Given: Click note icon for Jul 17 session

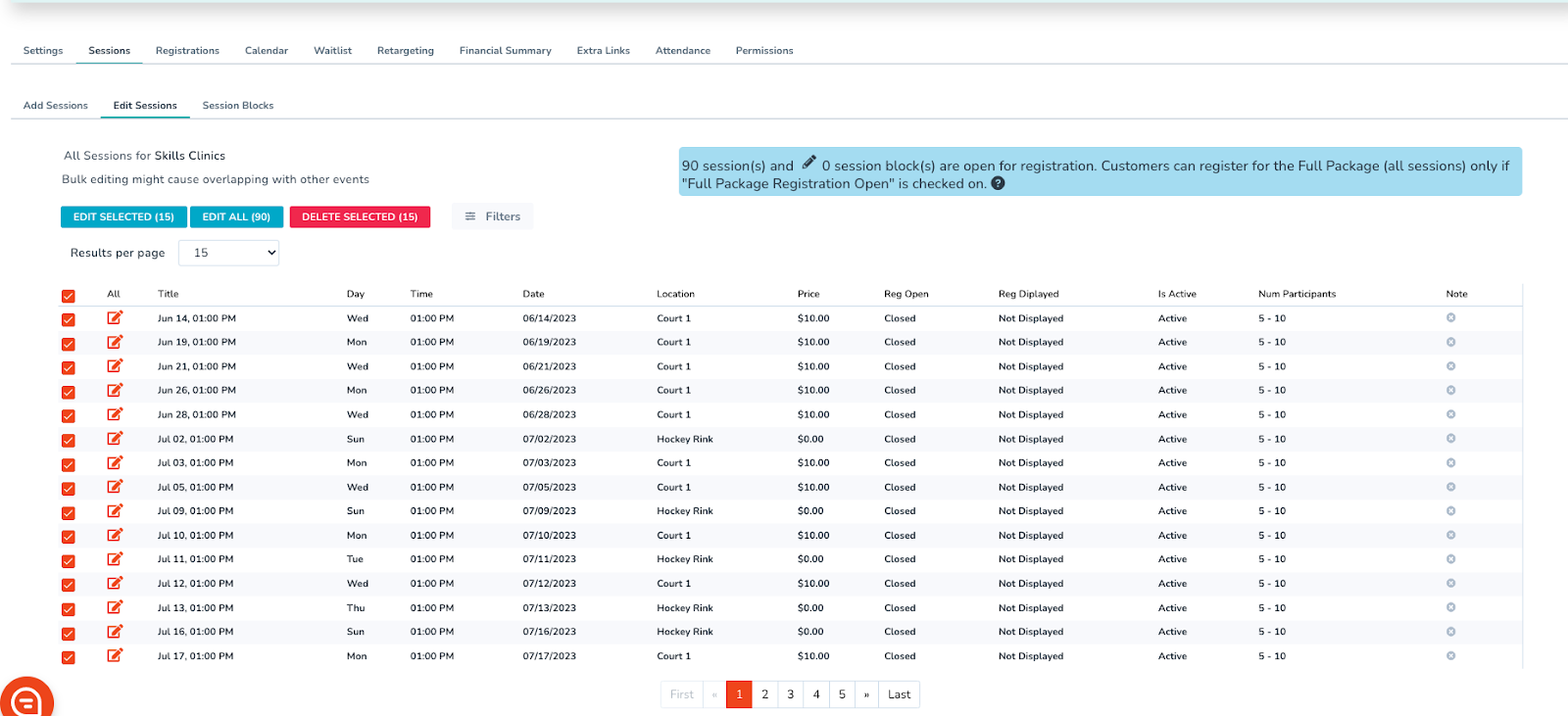Looking at the screenshot, I should click(1450, 655).
